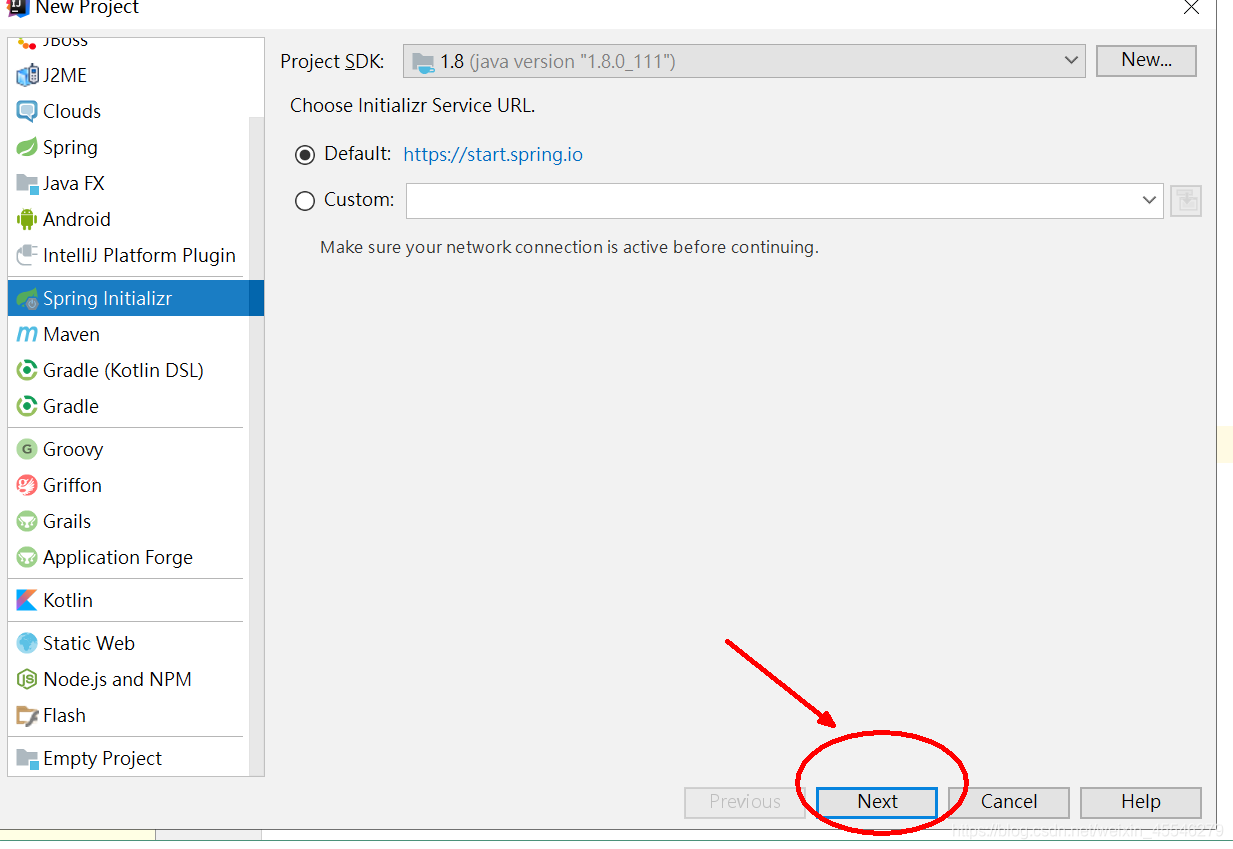
Task: Click the JBoss icon at list top
Action: point(27,43)
